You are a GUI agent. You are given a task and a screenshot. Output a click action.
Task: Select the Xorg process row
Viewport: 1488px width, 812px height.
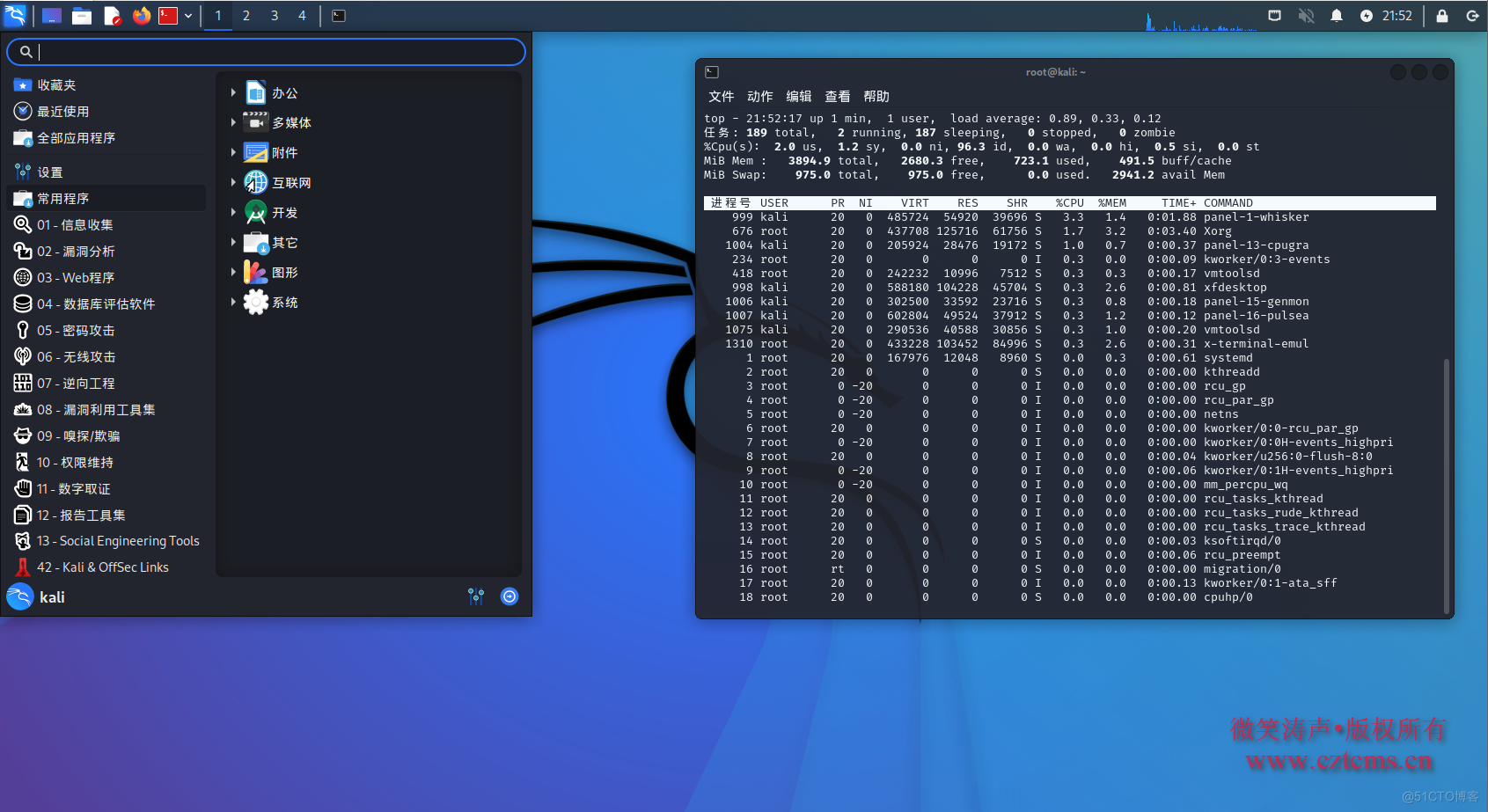click(1070, 231)
